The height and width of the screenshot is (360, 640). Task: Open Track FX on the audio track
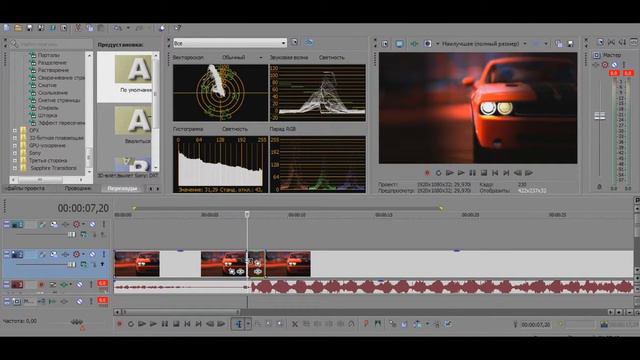pos(64,284)
